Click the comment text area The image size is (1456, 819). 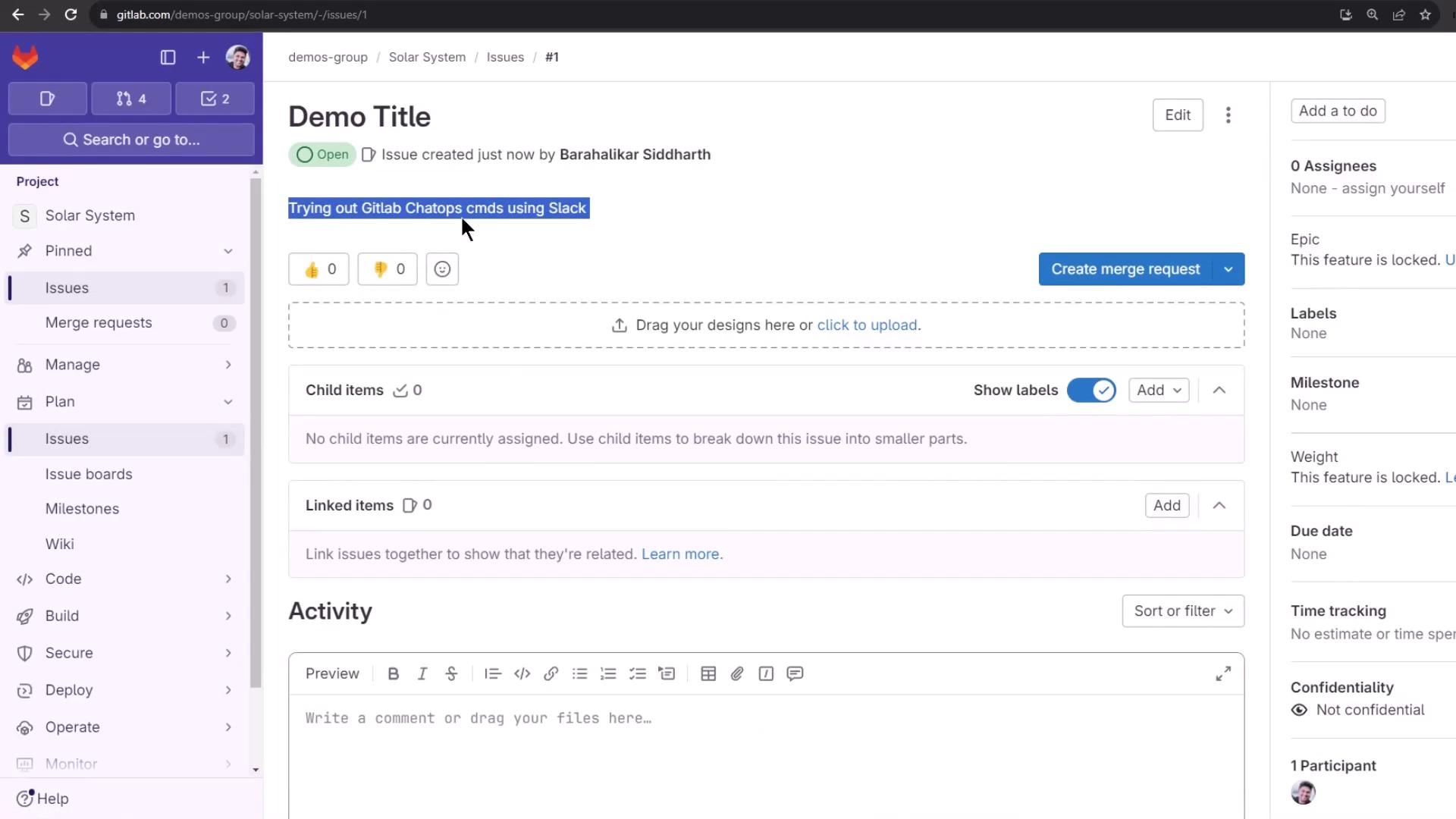[x=766, y=751]
